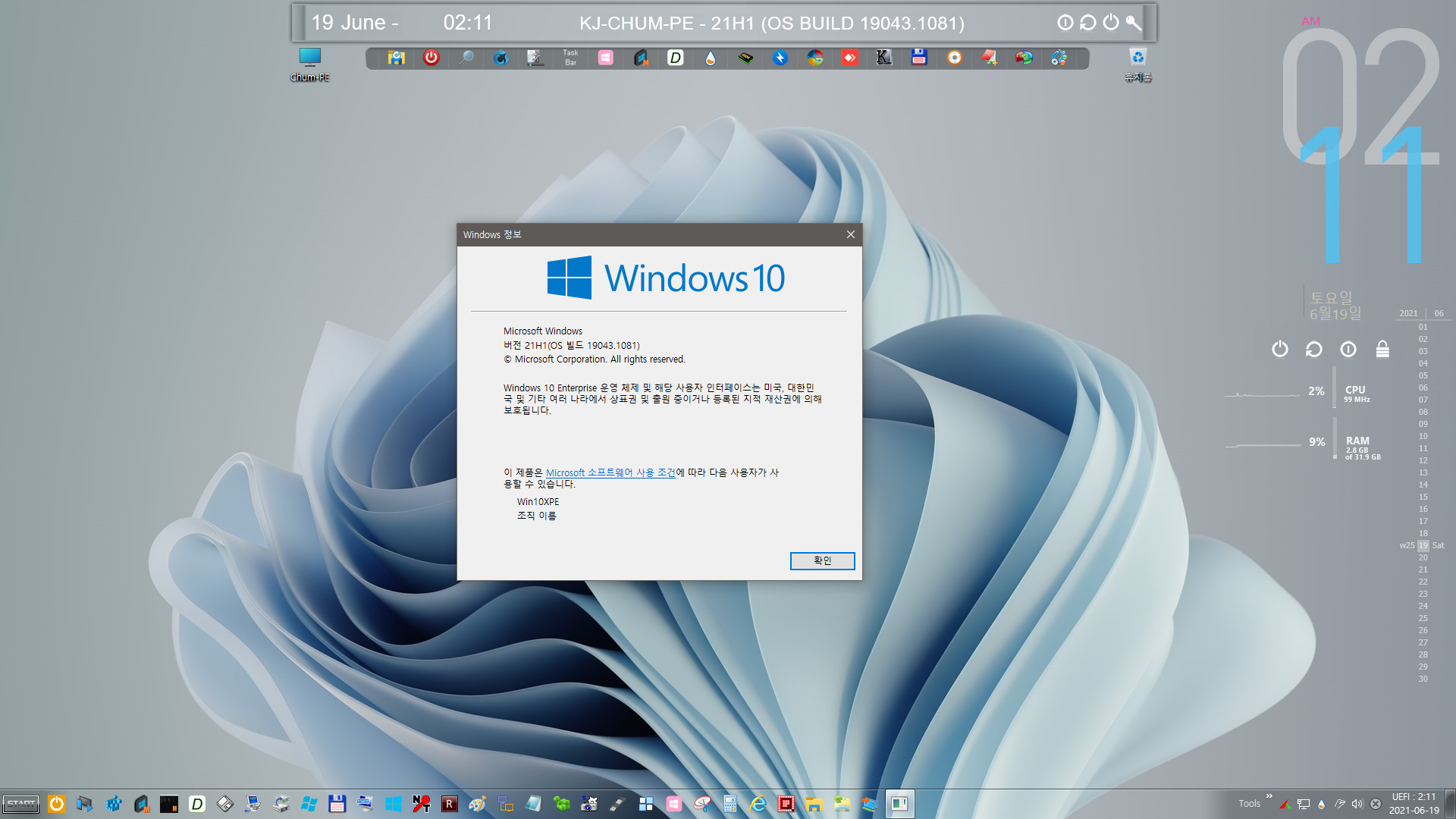This screenshot has width=1456, height=819.
Task: Click the Task Bar item in top dock
Action: point(570,58)
